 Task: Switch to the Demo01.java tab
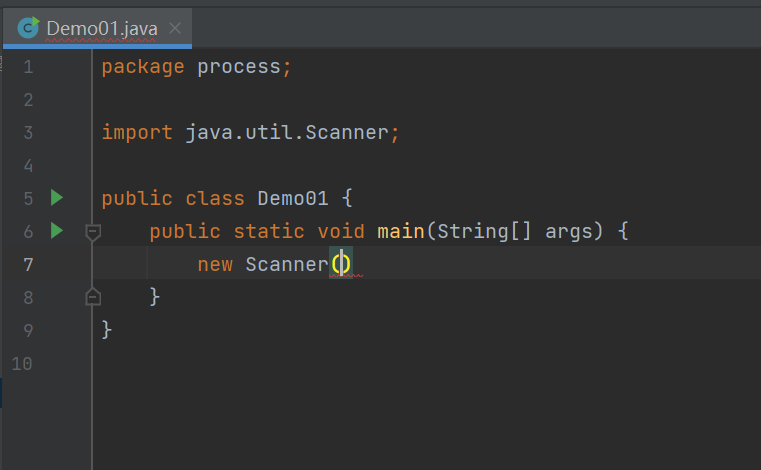point(102,28)
